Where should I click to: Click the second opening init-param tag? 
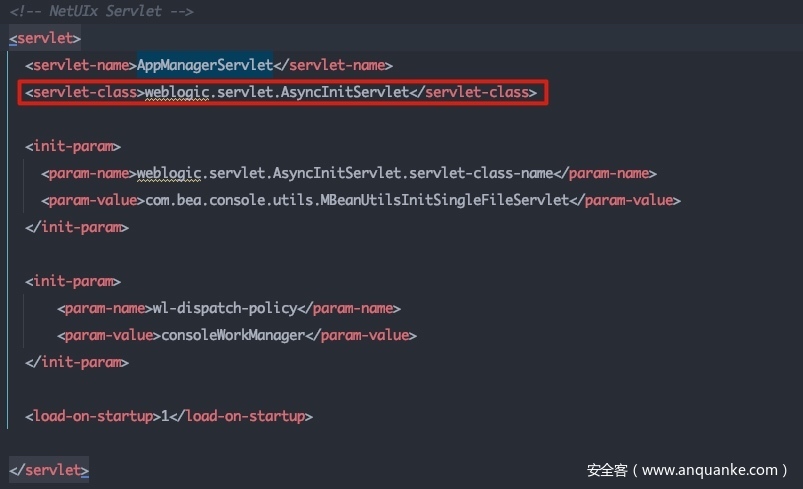pyautogui.click(x=73, y=281)
